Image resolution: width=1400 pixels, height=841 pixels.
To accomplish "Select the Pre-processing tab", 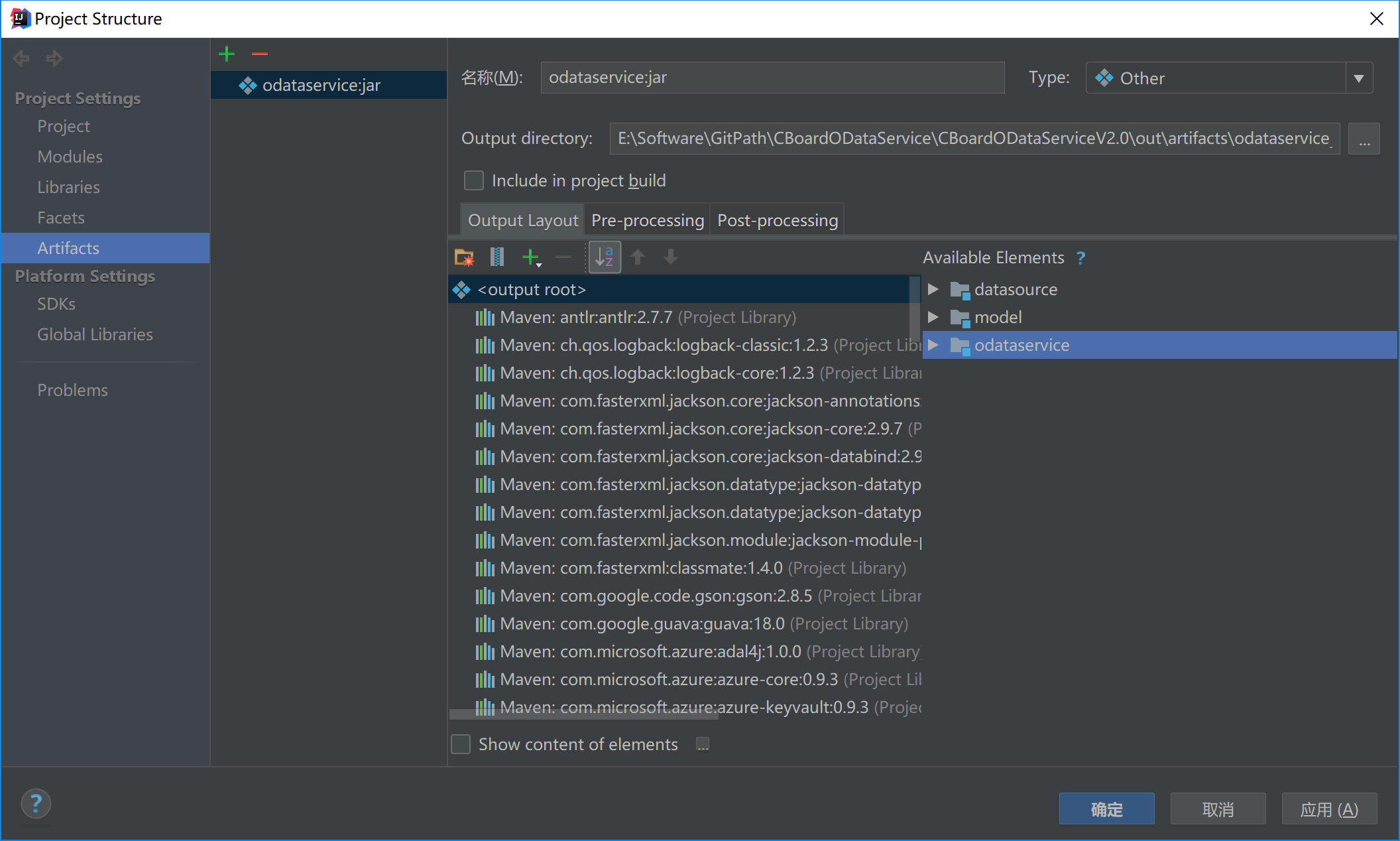I will click(x=647, y=220).
